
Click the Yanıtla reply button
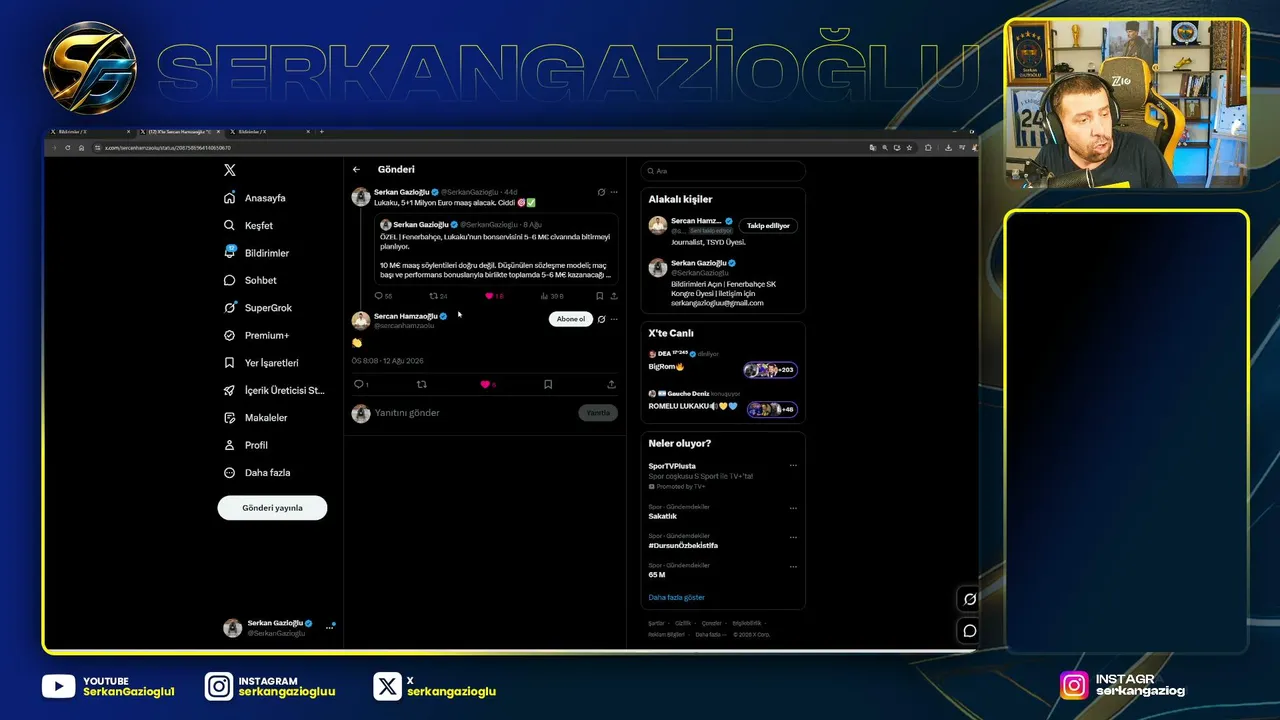click(x=598, y=413)
